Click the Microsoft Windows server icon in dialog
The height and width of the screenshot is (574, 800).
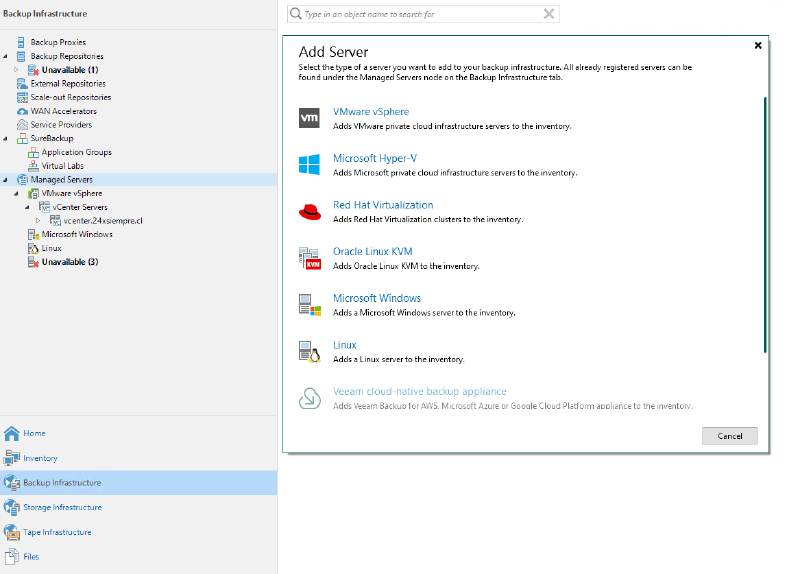point(310,305)
